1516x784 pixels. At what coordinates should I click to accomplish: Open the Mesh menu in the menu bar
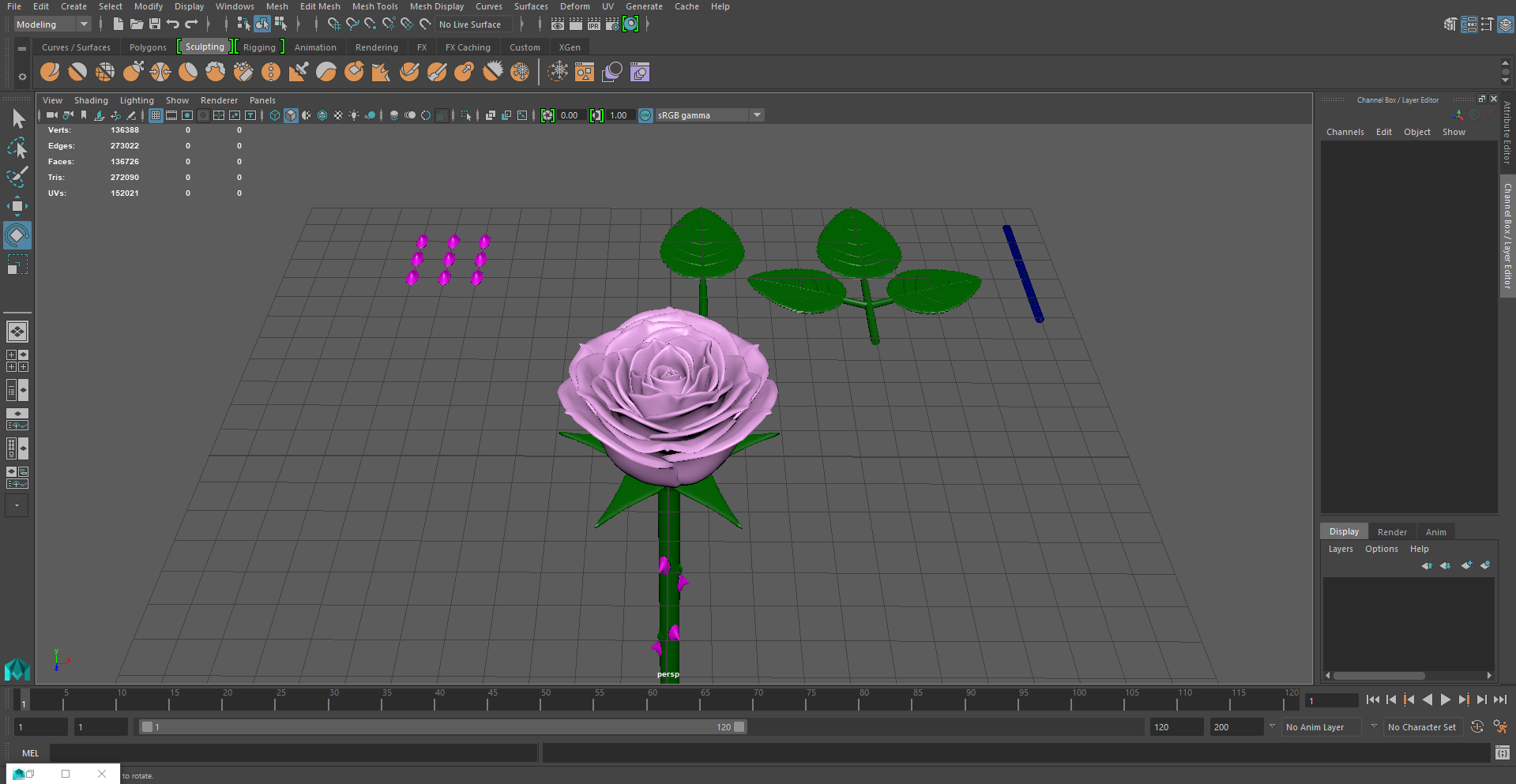click(277, 6)
